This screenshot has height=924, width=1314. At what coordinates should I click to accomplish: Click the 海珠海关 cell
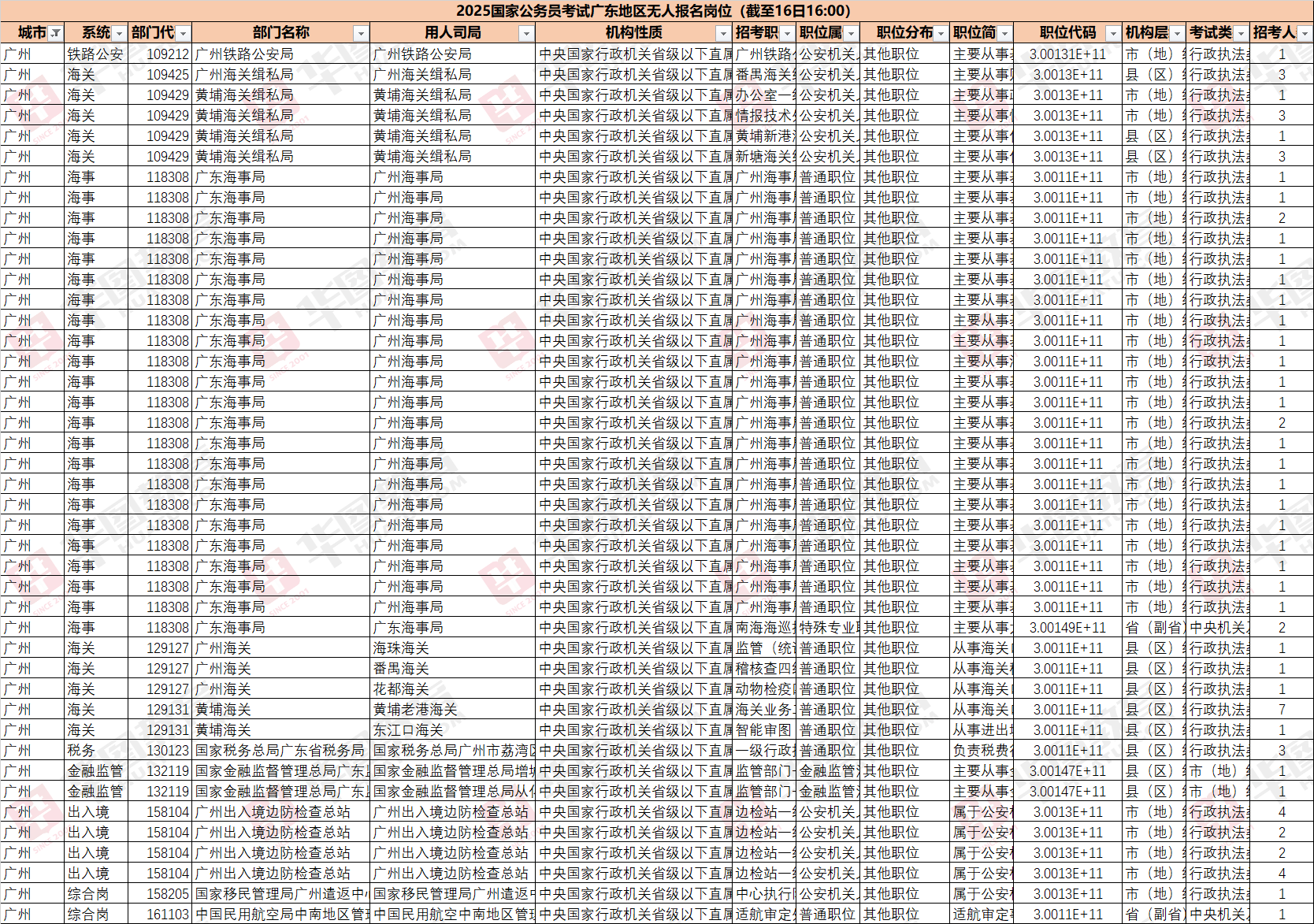(x=452, y=648)
